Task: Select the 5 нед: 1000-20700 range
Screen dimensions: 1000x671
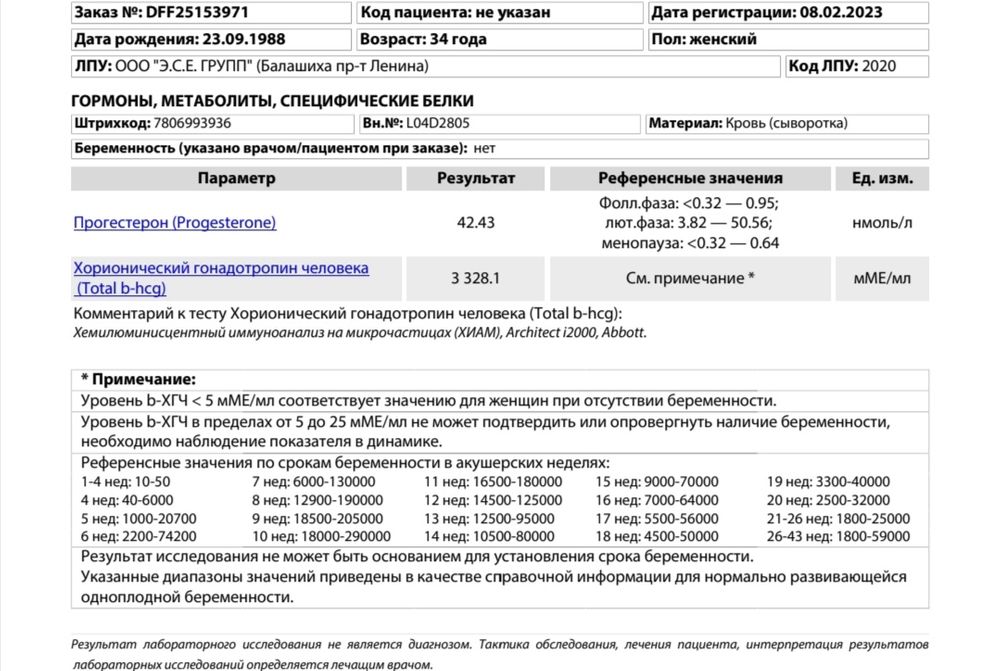Action: [x=138, y=519]
